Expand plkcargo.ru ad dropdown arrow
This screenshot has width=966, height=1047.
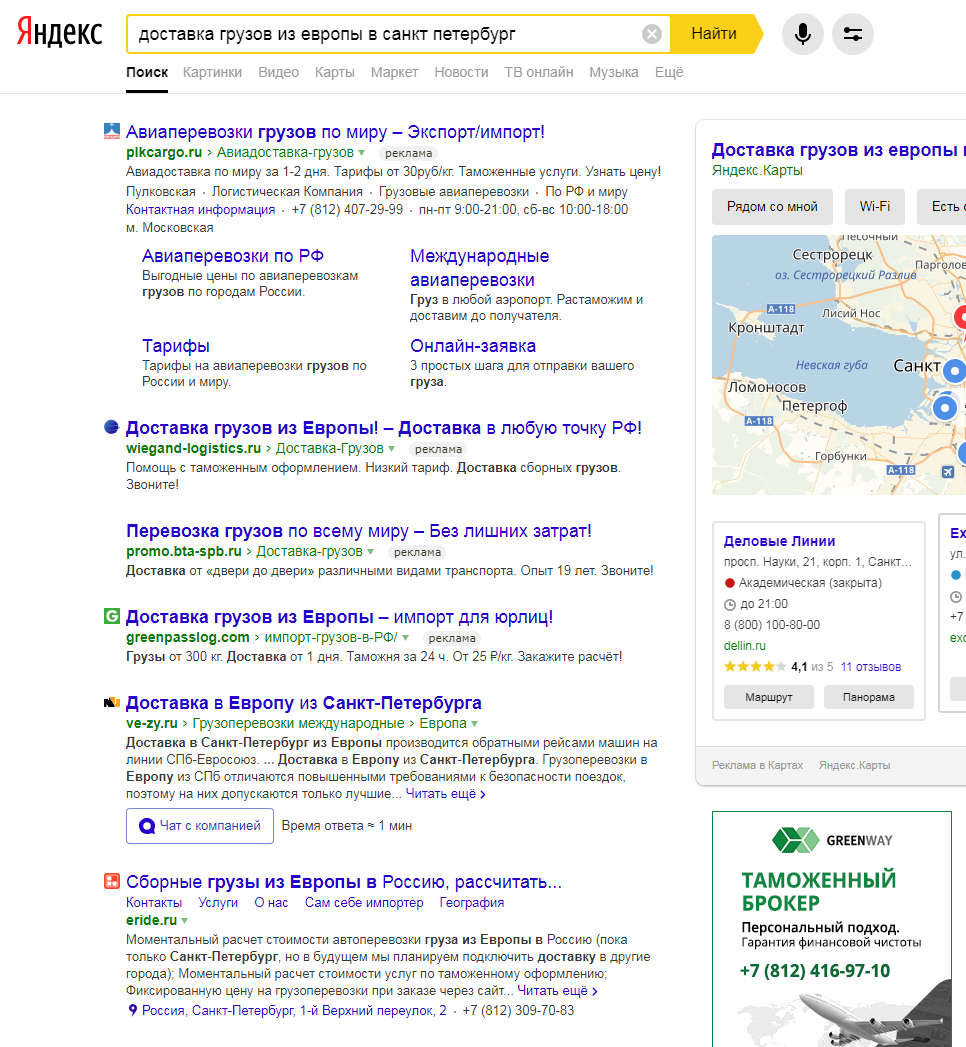(x=362, y=152)
